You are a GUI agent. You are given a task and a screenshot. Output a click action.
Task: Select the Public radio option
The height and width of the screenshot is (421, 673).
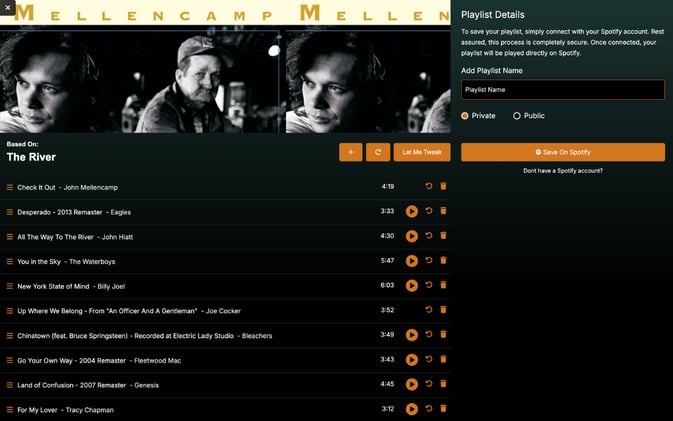pyautogui.click(x=517, y=116)
